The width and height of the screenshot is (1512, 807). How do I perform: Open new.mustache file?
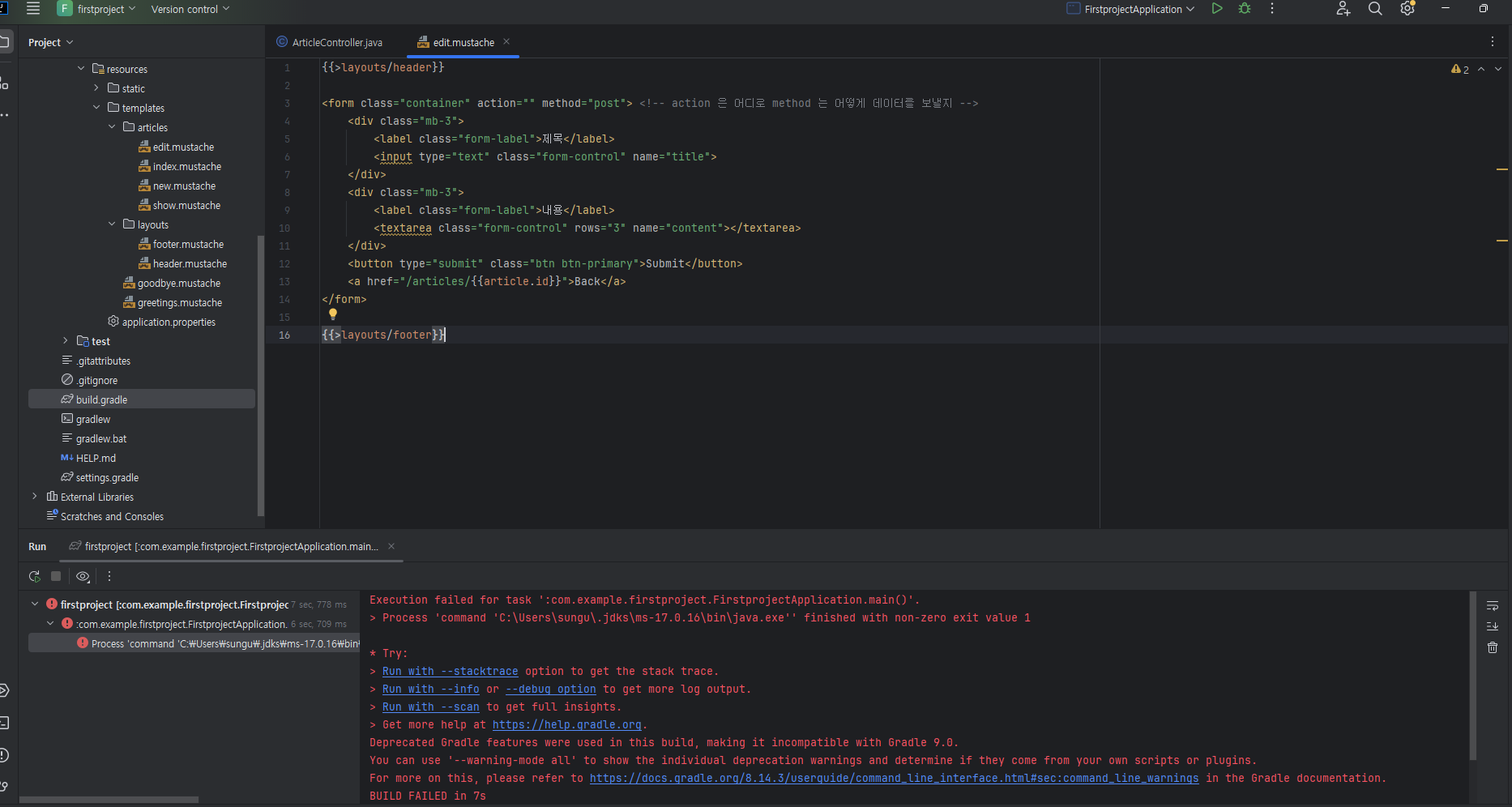coord(177,186)
